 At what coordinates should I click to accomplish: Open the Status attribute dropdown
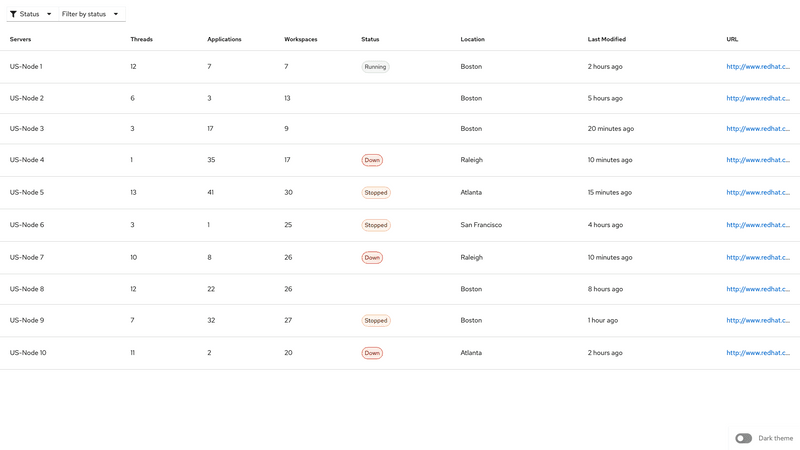point(31,14)
